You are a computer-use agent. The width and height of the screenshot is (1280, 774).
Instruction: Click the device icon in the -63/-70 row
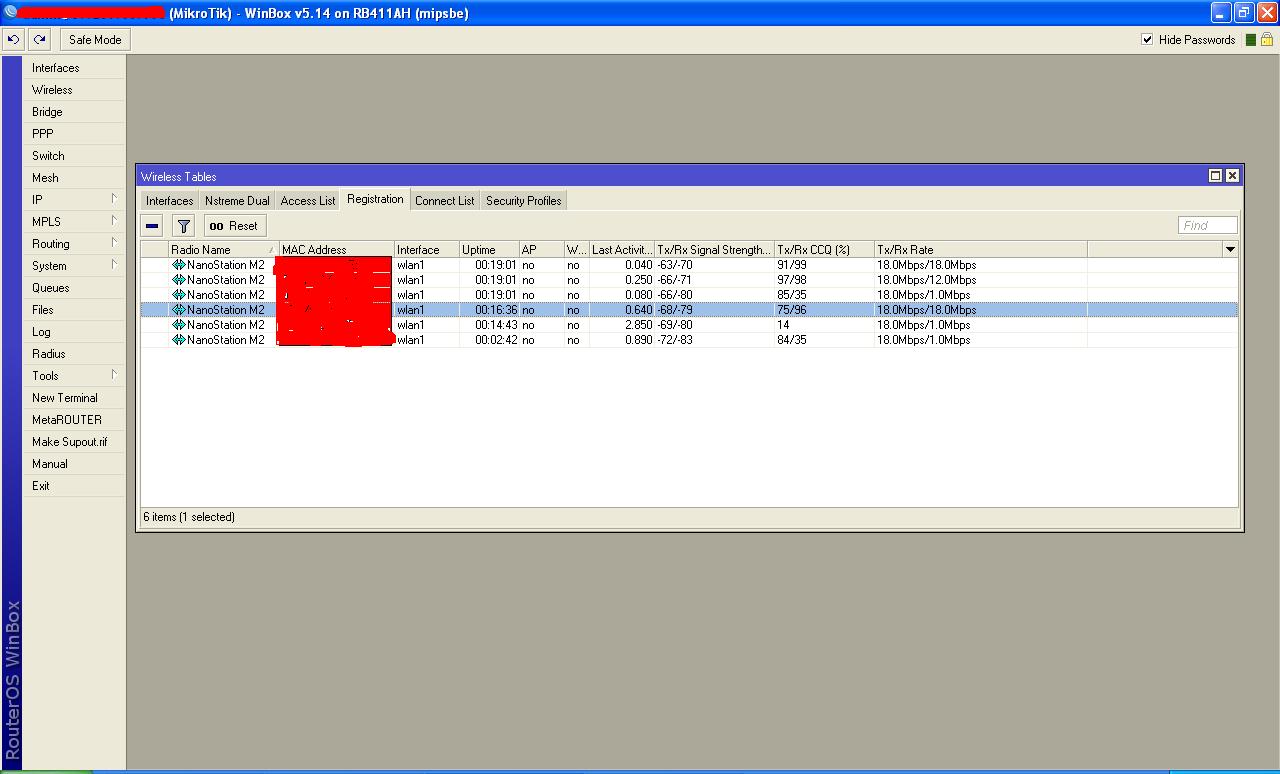179,265
